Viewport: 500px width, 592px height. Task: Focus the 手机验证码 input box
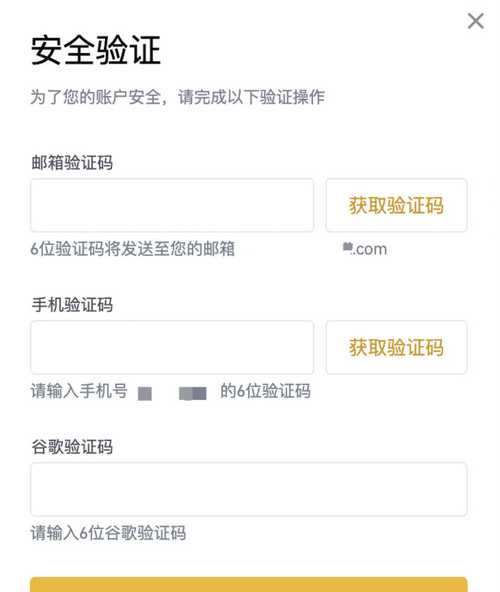tap(172, 347)
